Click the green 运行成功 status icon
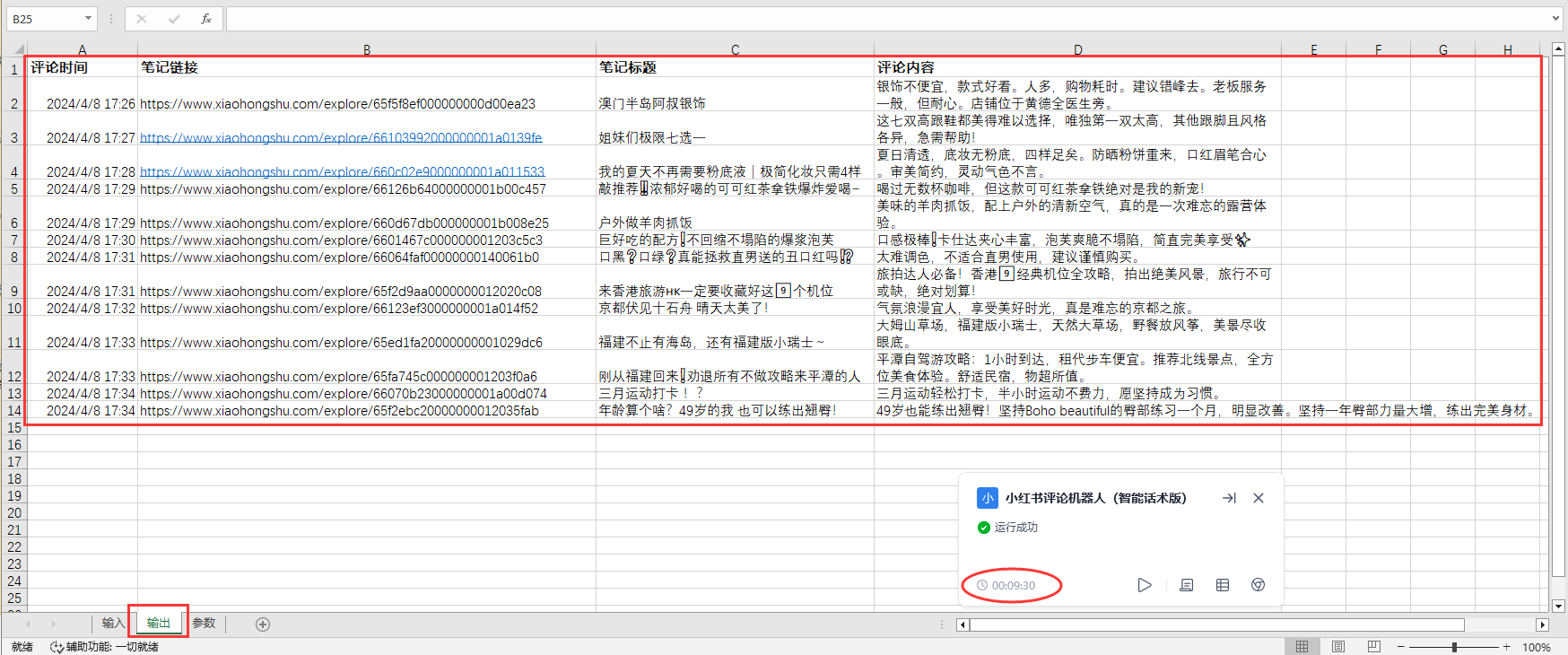Image resolution: width=1568 pixels, height=655 pixels. tap(983, 528)
